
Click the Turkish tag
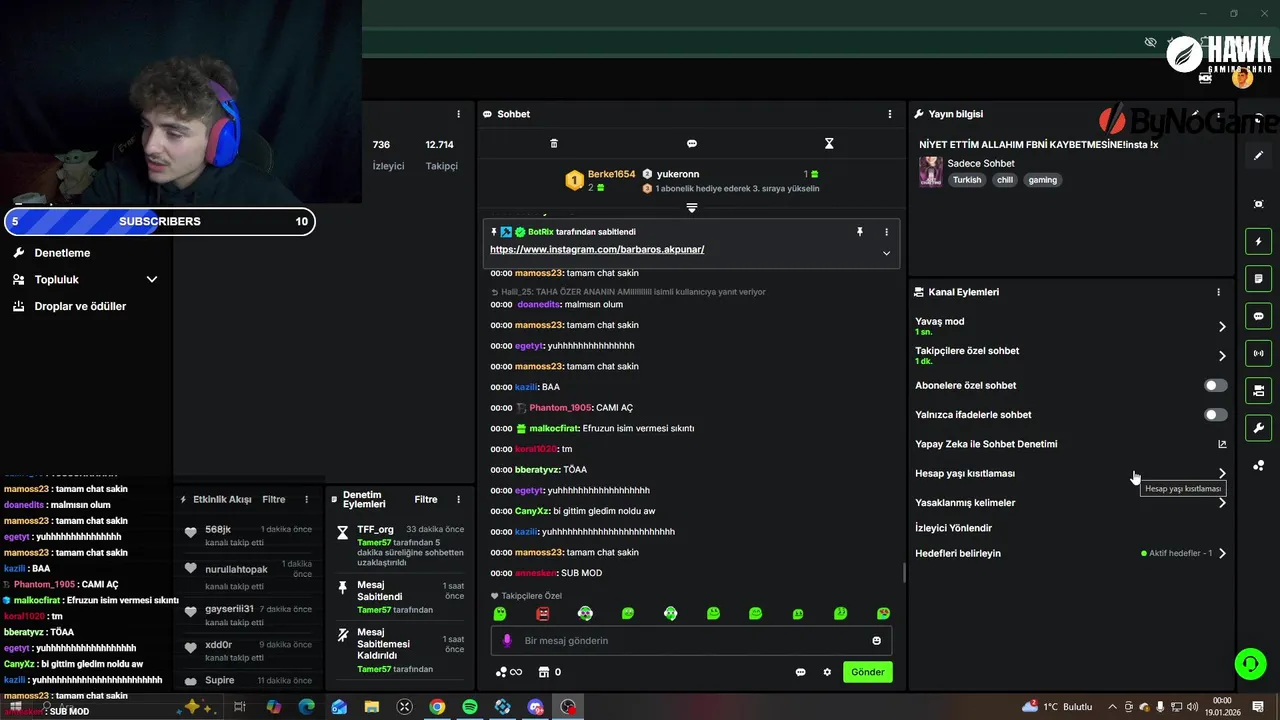click(967, 180)
